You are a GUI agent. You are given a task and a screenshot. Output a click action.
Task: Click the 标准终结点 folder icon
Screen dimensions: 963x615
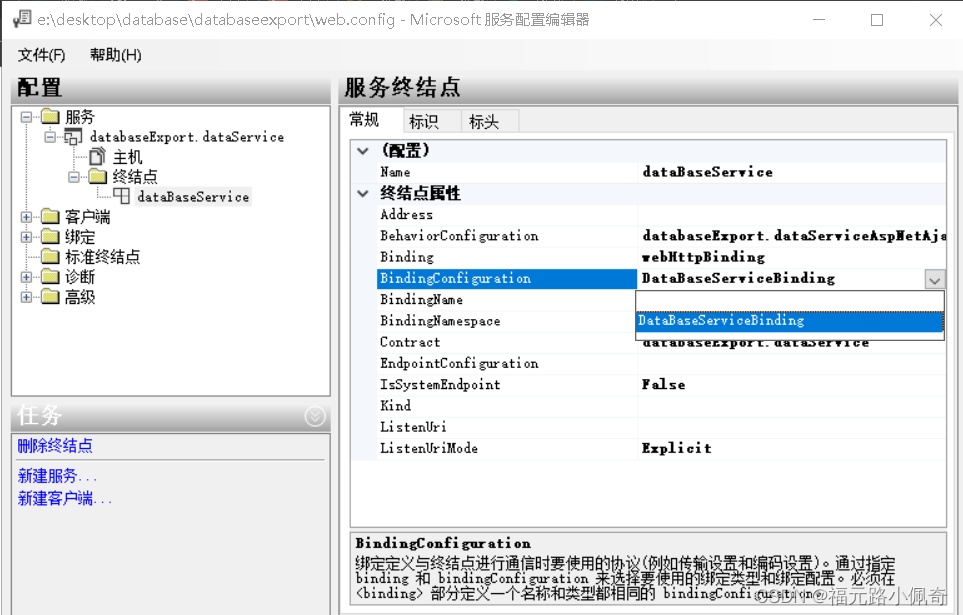click(x=50, y=256)
